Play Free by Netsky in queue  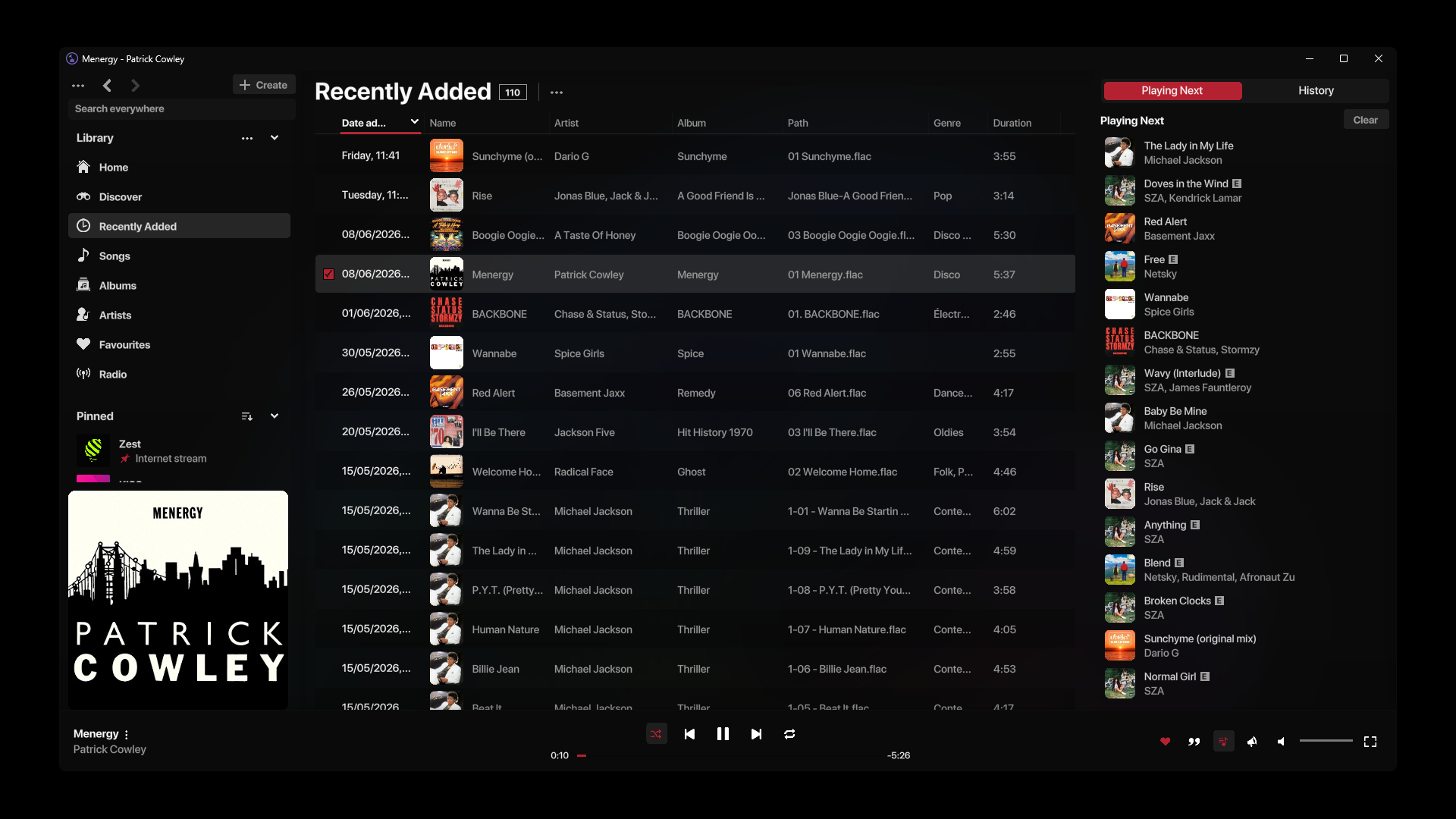[1244, 266]
